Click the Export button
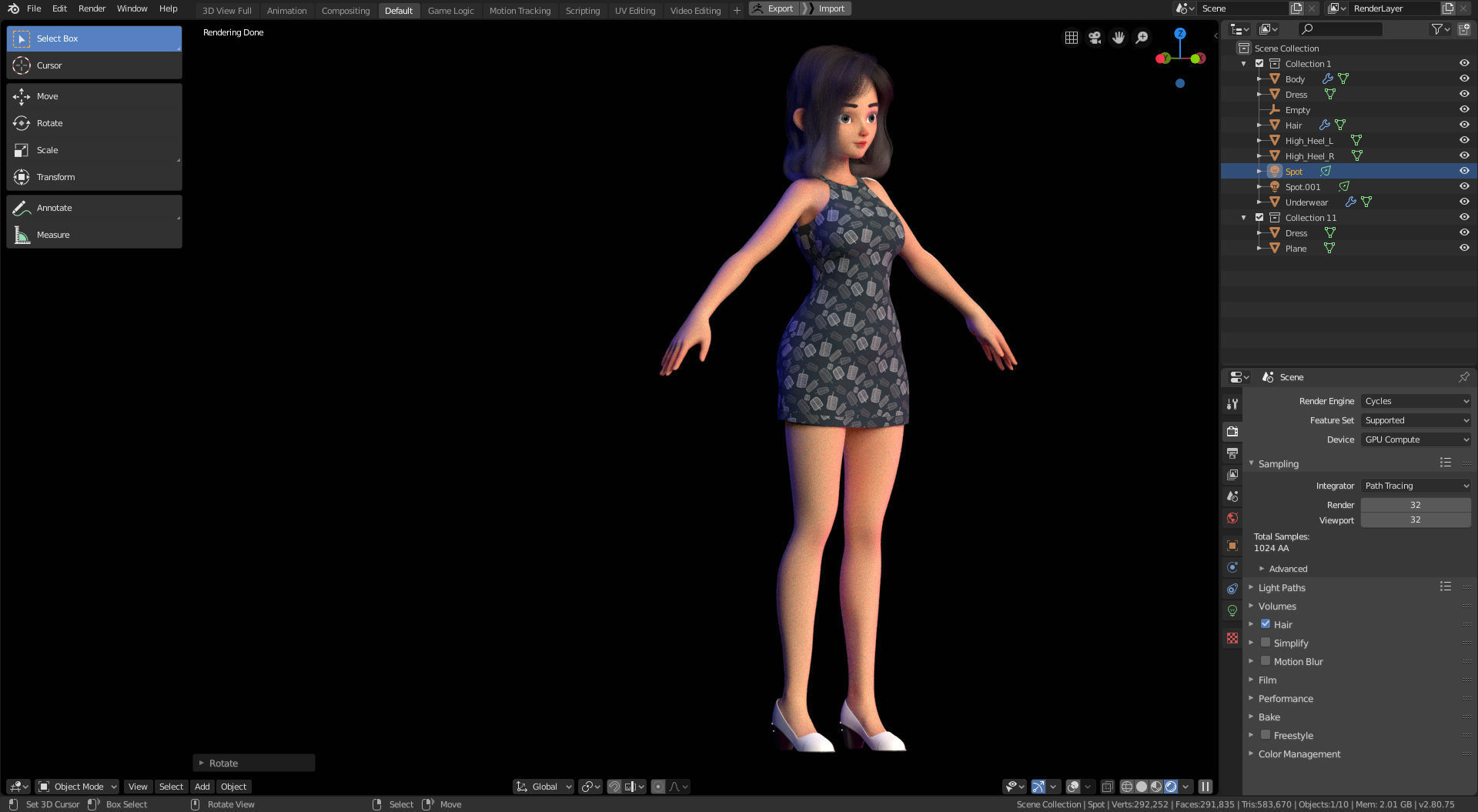The height and width of the screenshot is (812, 1478). coord(773,8)
